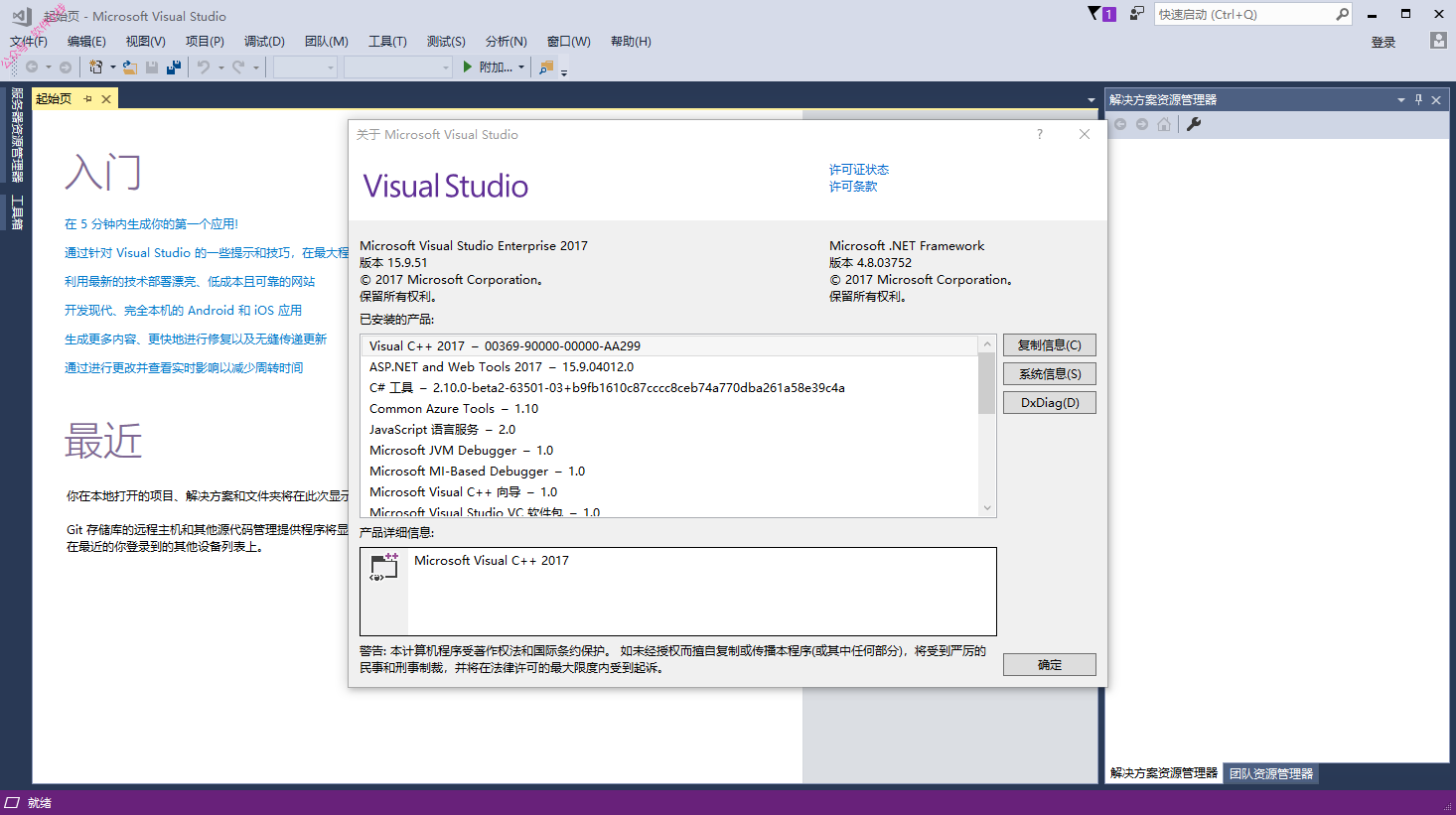Click the 许可条款 link
The width and height of the screenshot is (1456, 815).
(x=853, y=187)
